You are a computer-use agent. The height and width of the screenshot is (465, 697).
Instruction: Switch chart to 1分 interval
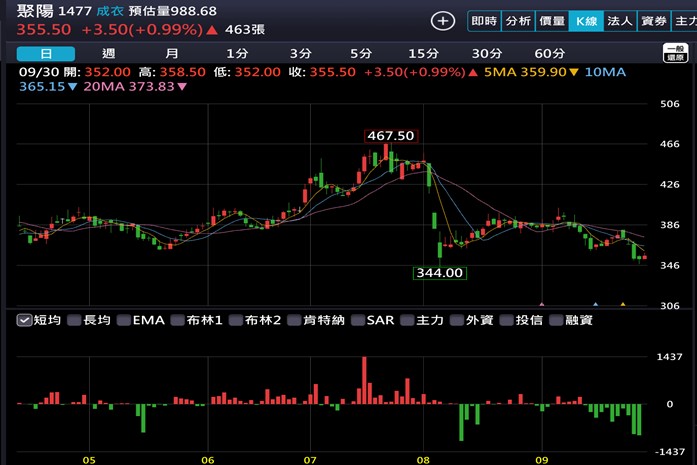point(236,53)
